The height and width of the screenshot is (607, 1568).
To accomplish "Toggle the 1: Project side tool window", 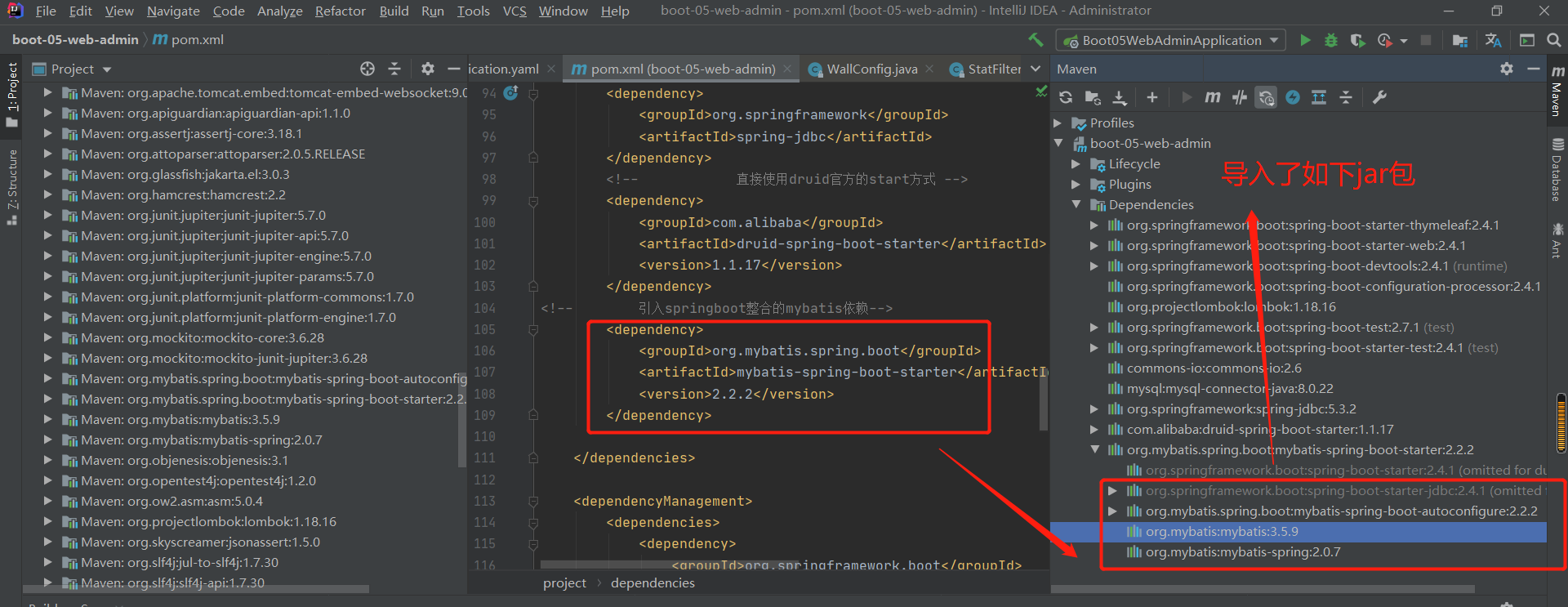I will point(11,95).
